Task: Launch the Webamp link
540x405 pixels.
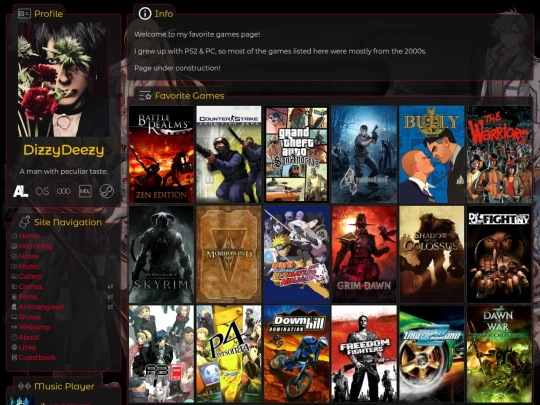Action: point(34,327)
